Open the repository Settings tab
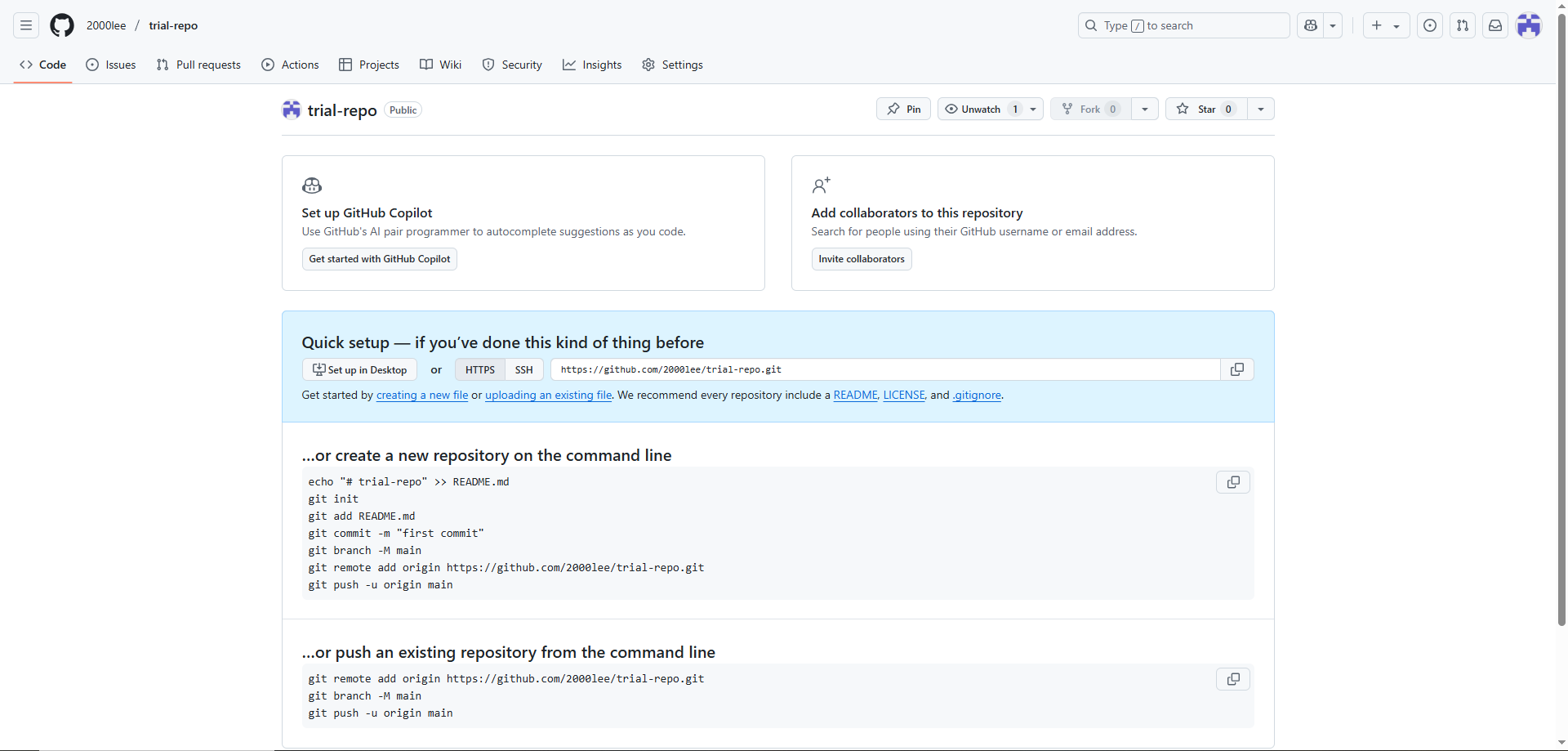This screenshot has width=1568, height=751. click(672, 65)
